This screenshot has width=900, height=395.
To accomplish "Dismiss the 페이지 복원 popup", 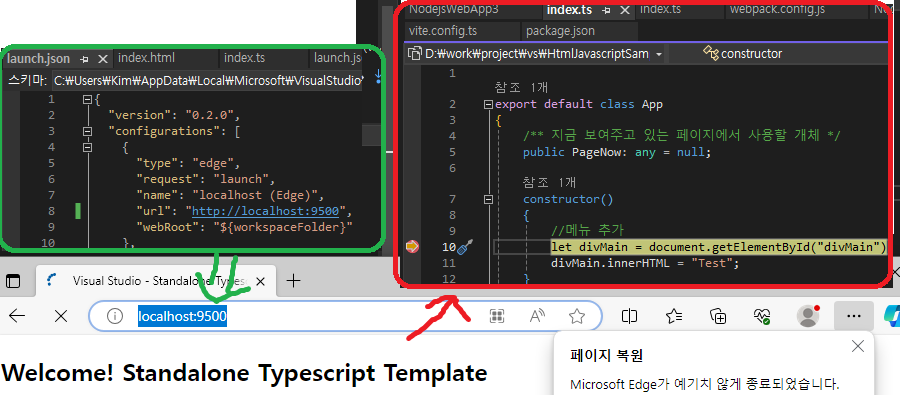I will click(858, 346).
